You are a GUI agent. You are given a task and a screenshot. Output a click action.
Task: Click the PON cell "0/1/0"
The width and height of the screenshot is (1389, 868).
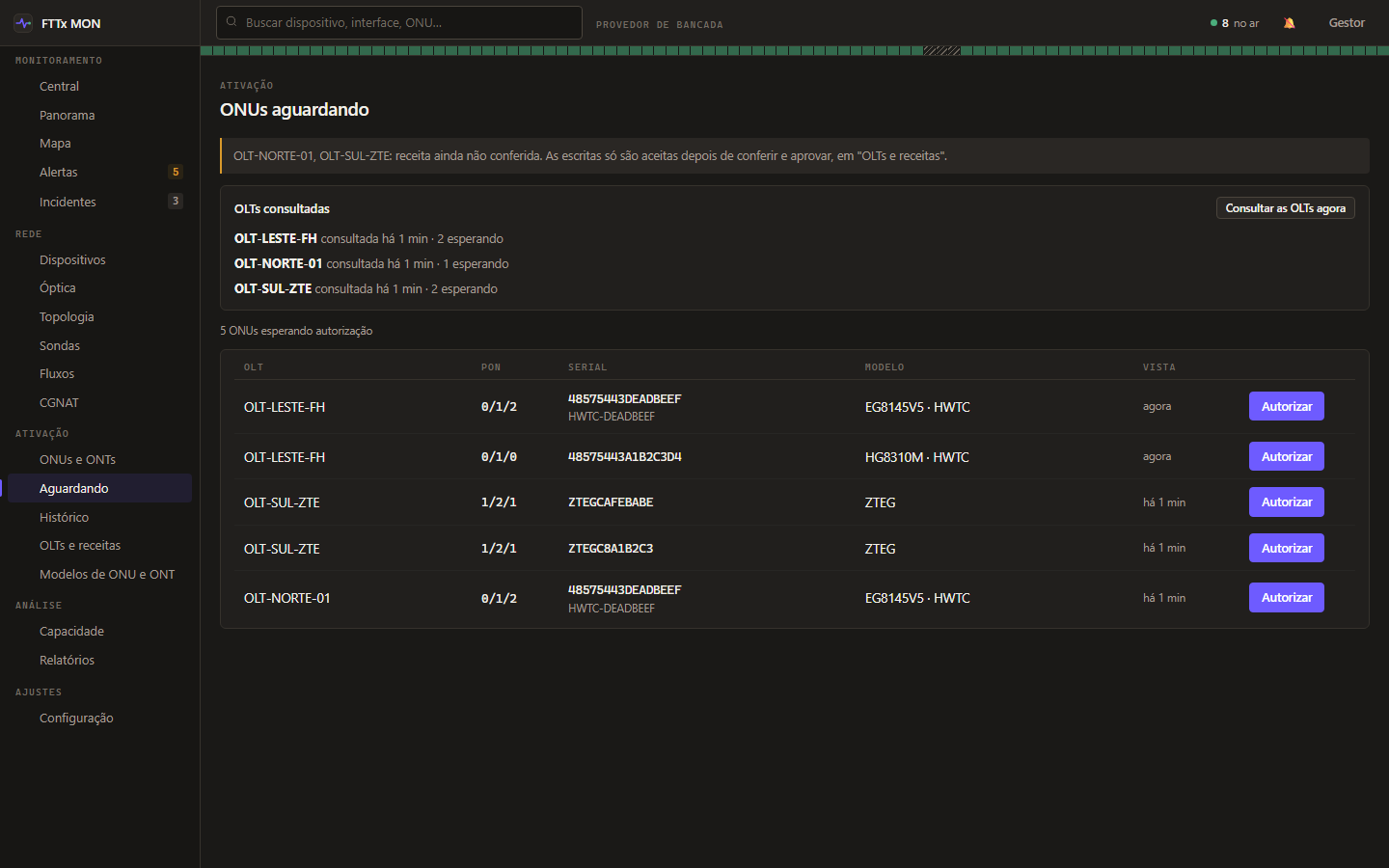[x=499, y=457]
